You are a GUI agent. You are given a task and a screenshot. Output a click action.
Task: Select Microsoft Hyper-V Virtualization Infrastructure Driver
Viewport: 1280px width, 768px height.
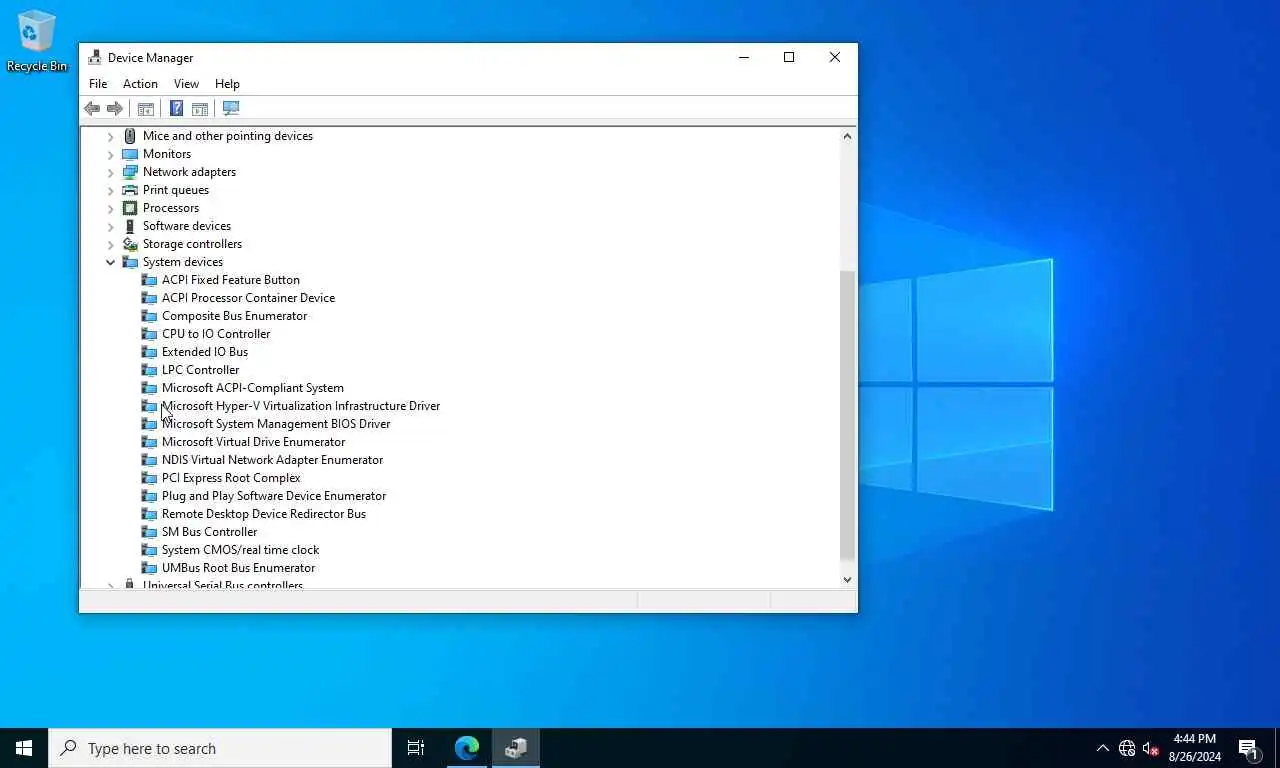(x=301, y=406)
